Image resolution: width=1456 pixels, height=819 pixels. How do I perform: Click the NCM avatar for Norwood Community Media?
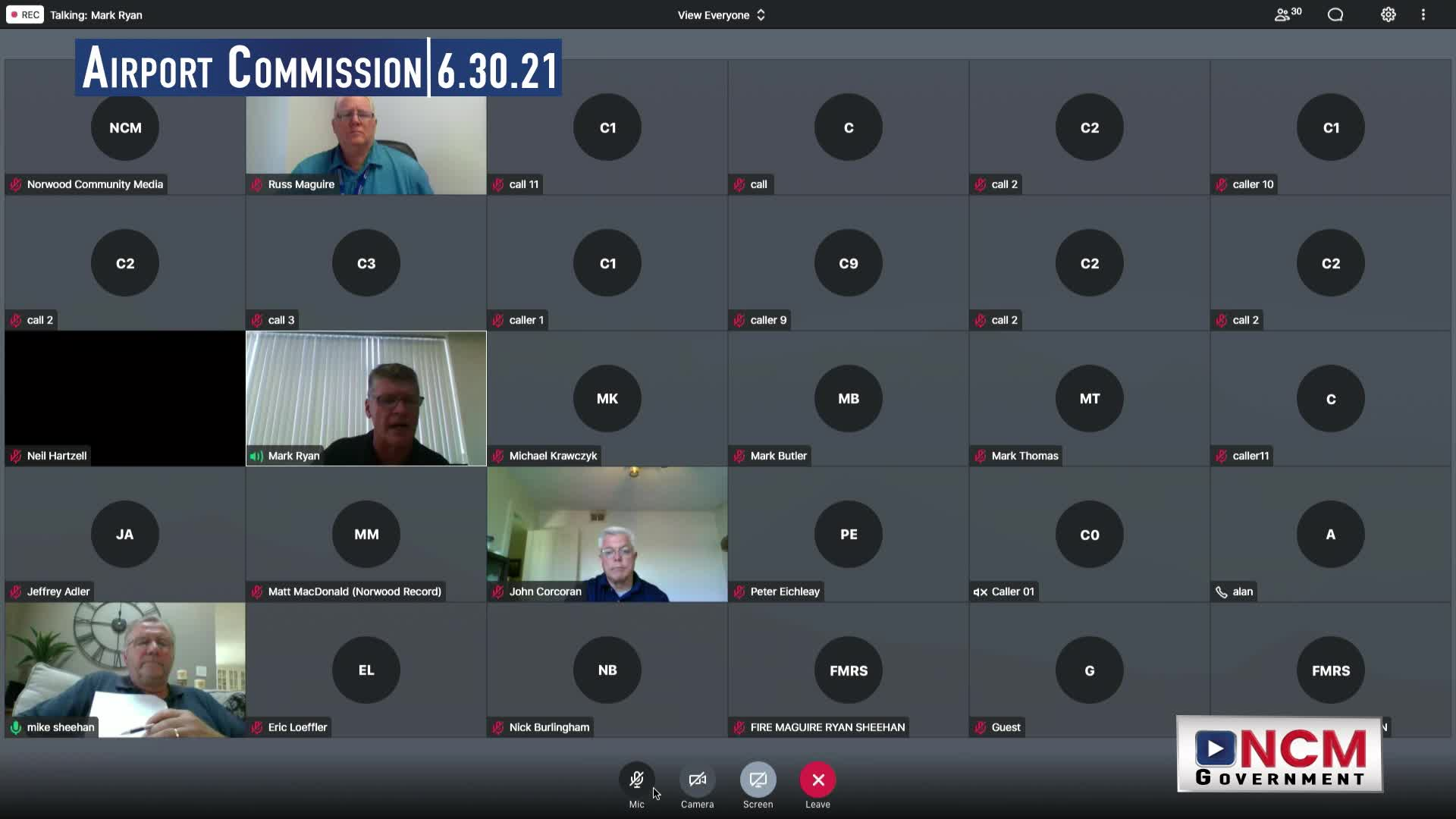point(125,127)
